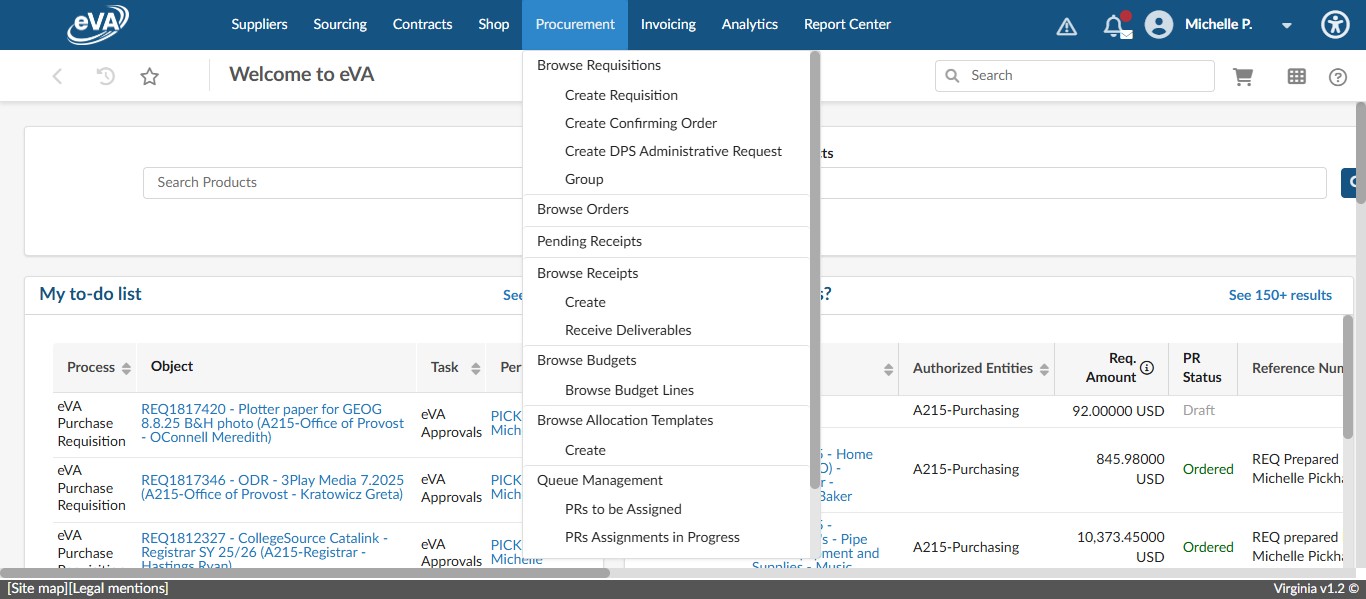Click the Procurement dropdown menu scrollbar
This screenshot has width=1366, height=599.
tap(815, 270)
